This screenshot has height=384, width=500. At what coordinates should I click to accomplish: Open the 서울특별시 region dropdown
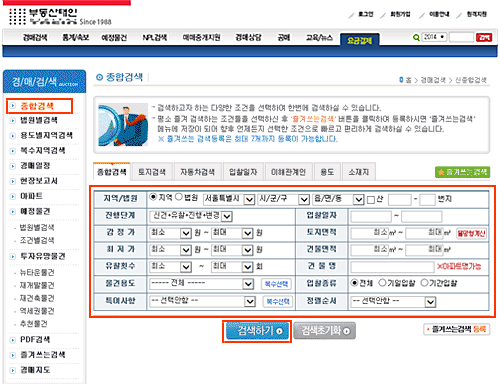click(229, 199)
